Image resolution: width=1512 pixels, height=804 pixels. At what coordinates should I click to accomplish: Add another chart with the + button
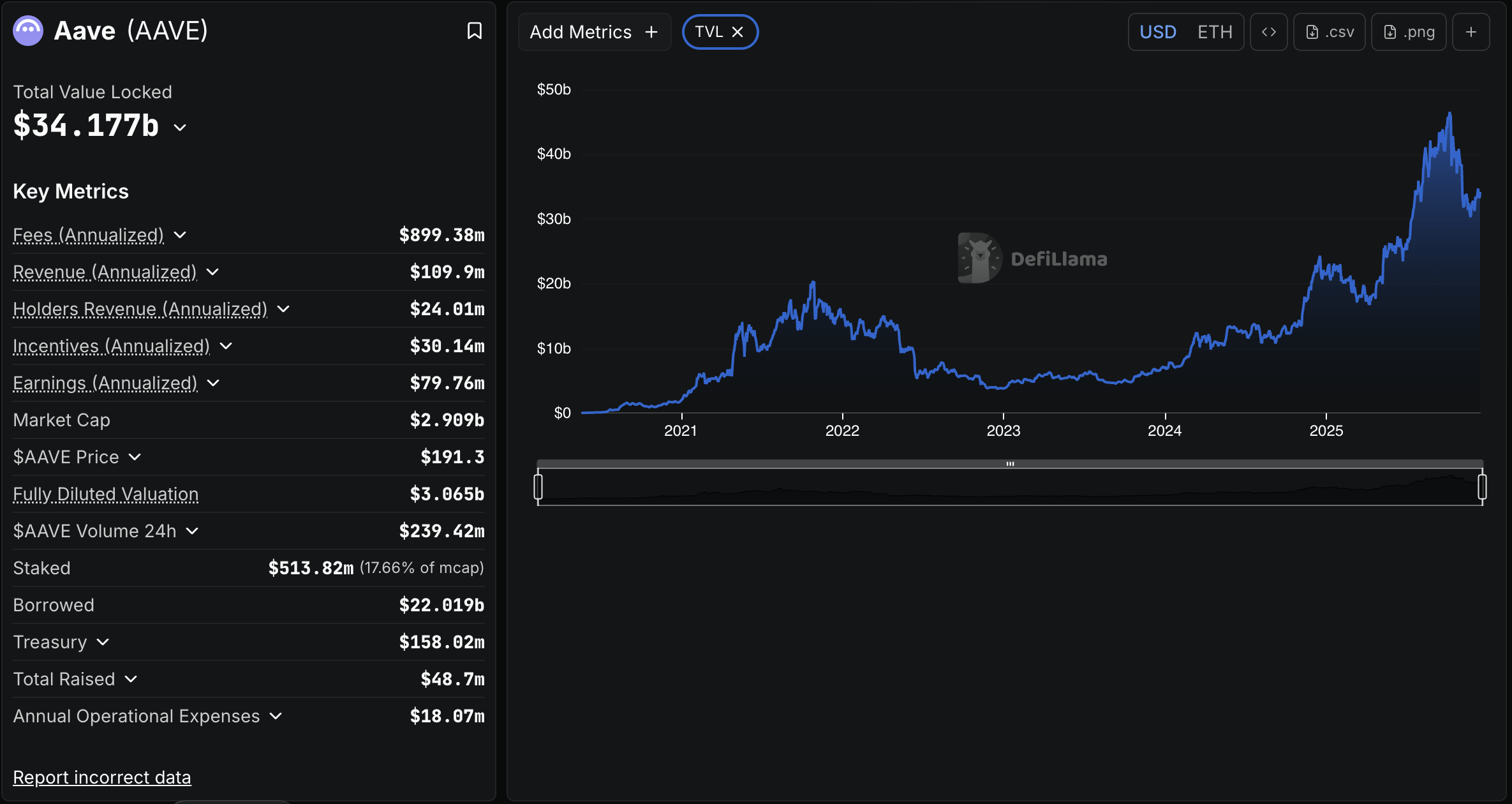click(1471, 31)
